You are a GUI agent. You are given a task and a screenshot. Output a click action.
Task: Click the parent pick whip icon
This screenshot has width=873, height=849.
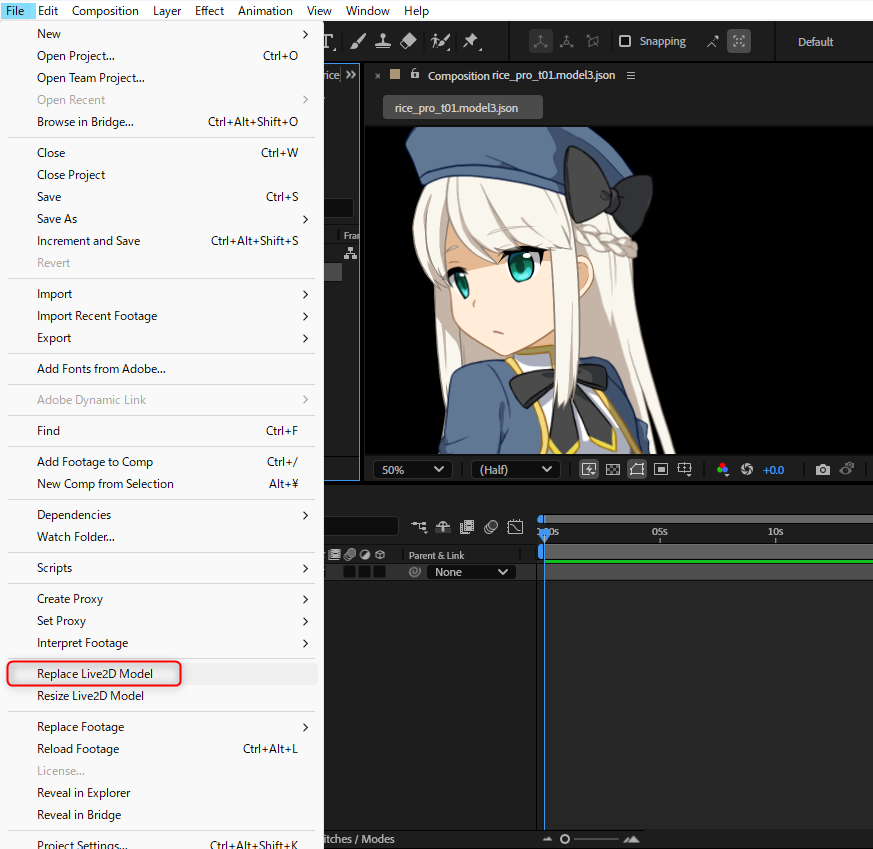click(415, 572)
